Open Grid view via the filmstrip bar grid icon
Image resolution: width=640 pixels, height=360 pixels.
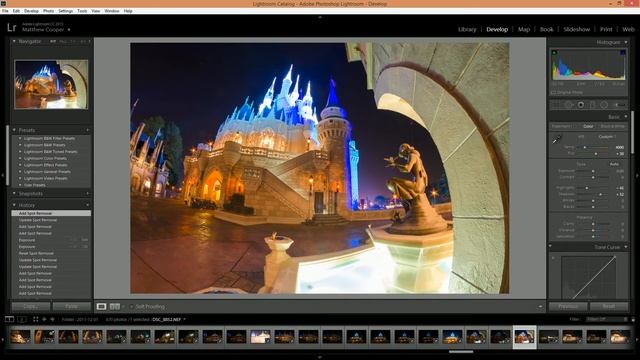click(x=36, y=319)
